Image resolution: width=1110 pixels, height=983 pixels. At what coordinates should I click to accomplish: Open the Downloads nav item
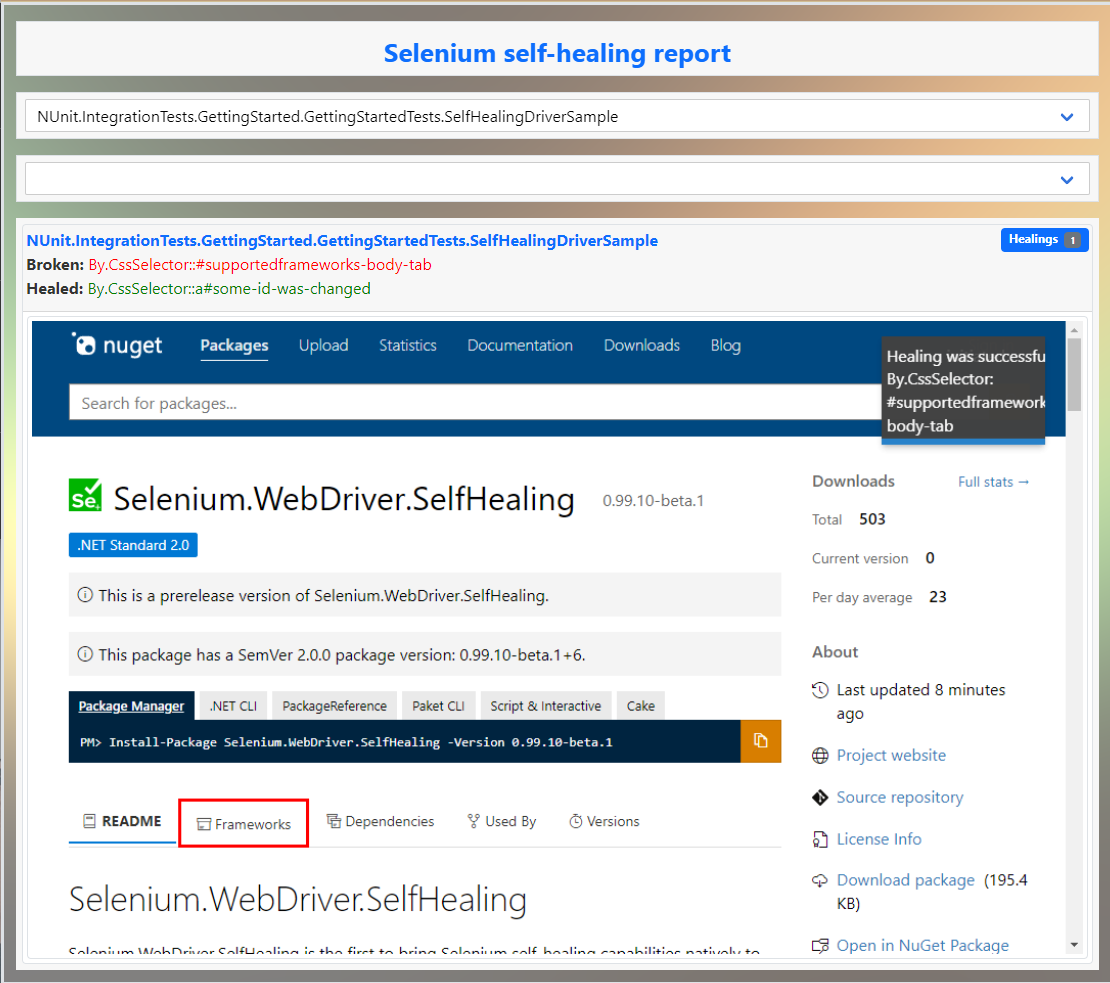pyautogui.click(x=641, y=345)
